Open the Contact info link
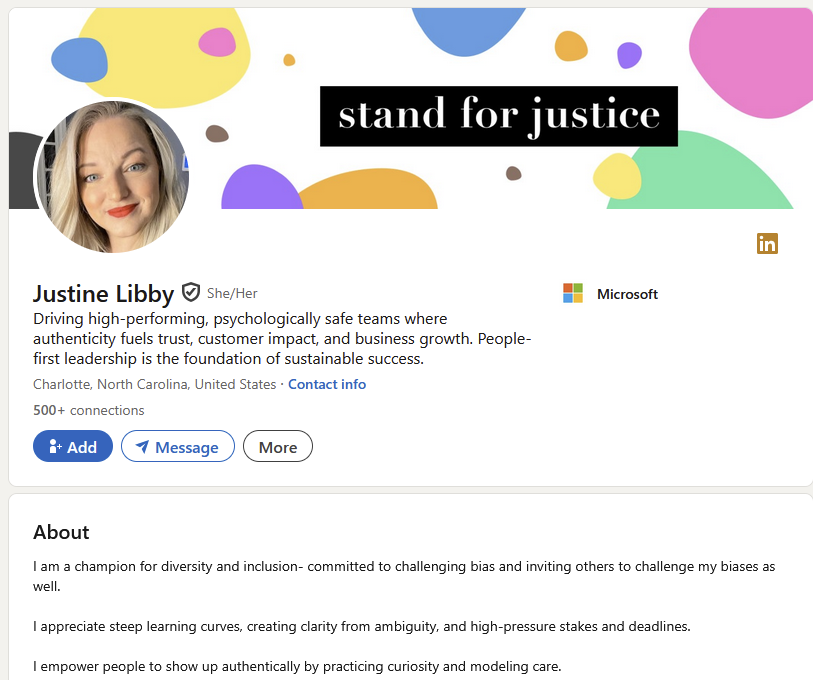This screenshot has width=813, height=680. (327, 384)
